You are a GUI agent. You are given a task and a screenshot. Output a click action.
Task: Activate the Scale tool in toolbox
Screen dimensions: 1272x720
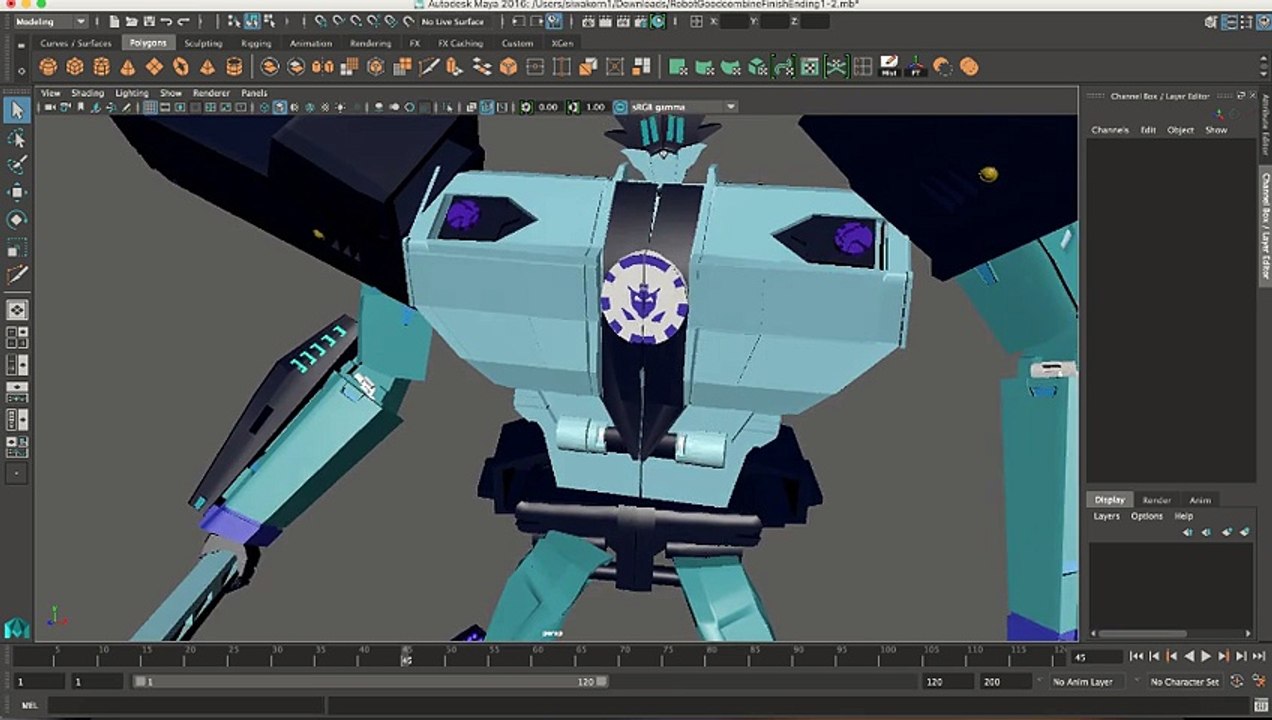17,247
